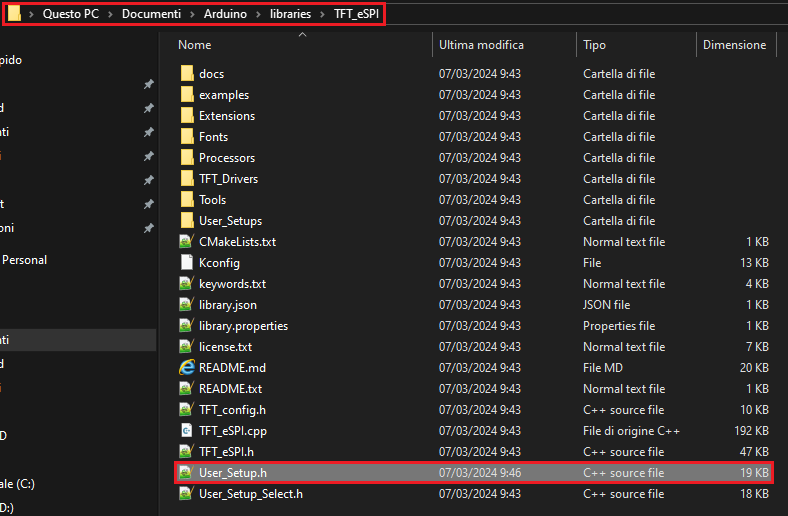Expand the chevron after Arduino
The image size is (788, 516).
258,14
